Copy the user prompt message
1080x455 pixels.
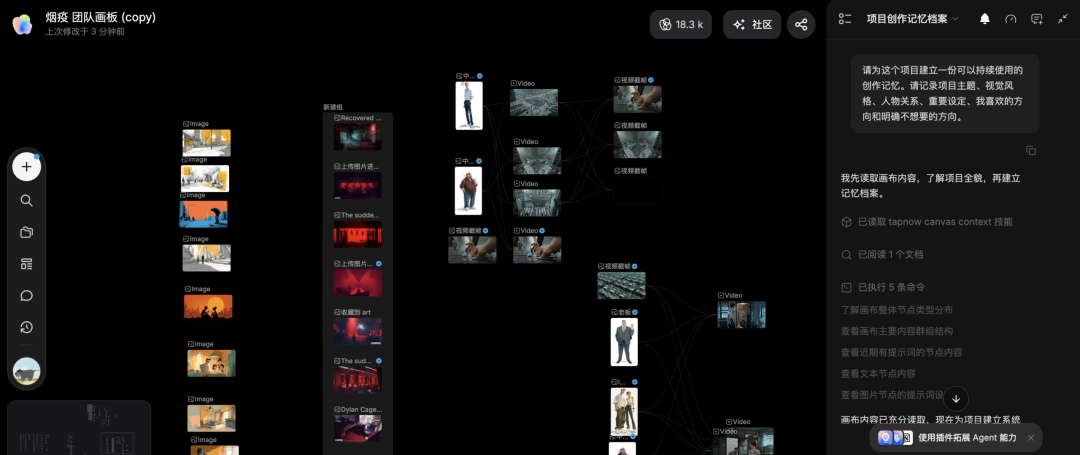point(1030,150)
